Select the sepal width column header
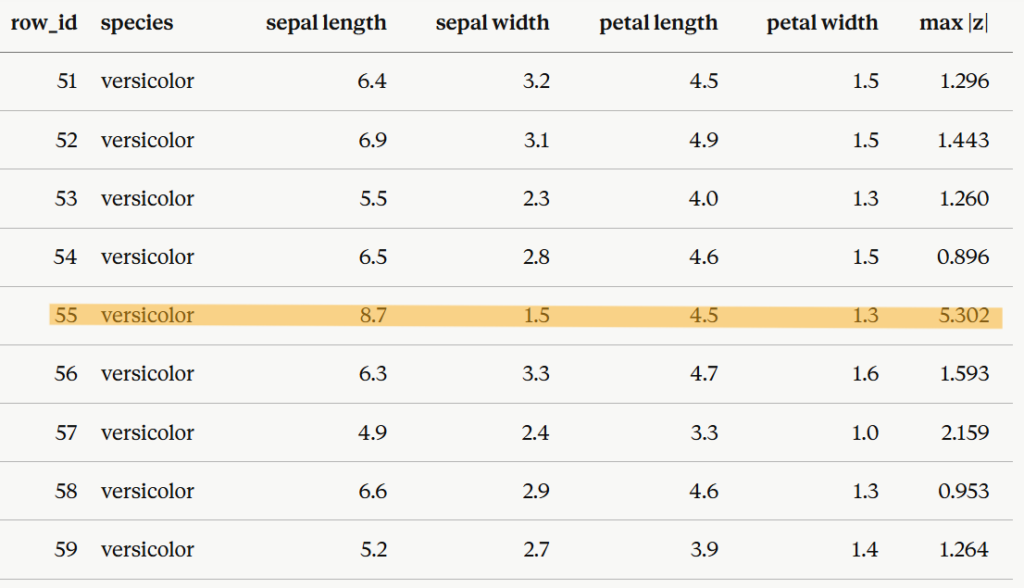The height and width of the screenshot is (588, 1024). [x=492, y=23]
